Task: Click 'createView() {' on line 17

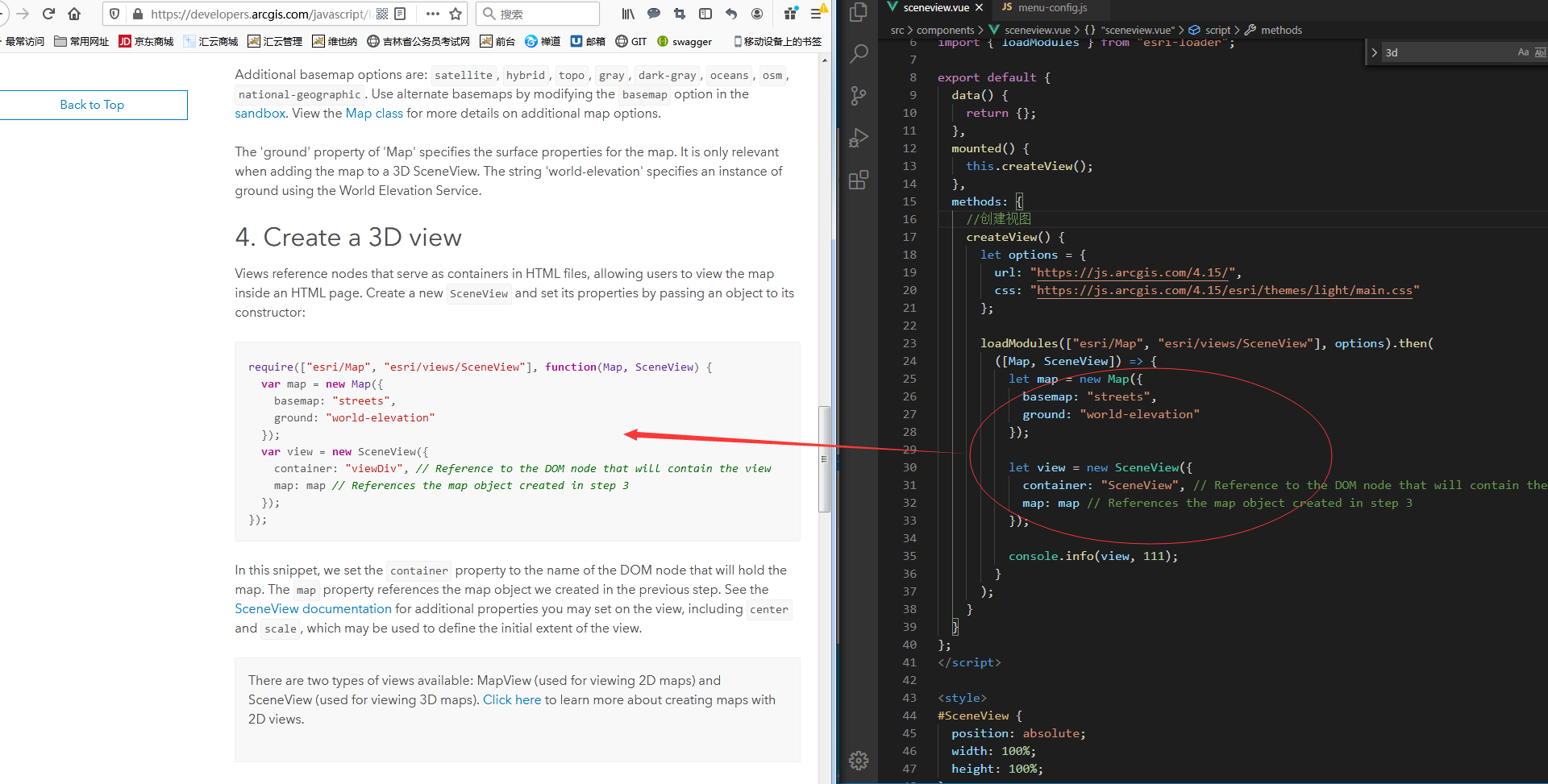Action: (1016, 237)
